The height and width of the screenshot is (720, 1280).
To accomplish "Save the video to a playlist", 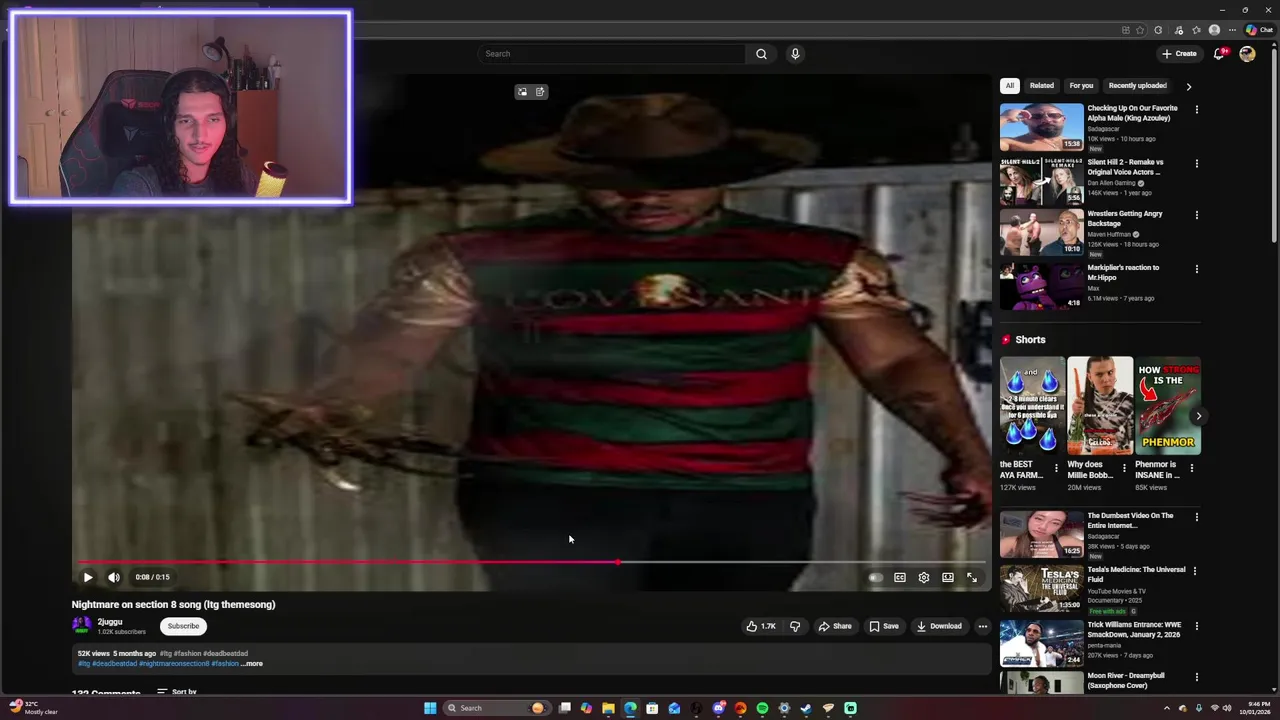I will coord(884,626).
